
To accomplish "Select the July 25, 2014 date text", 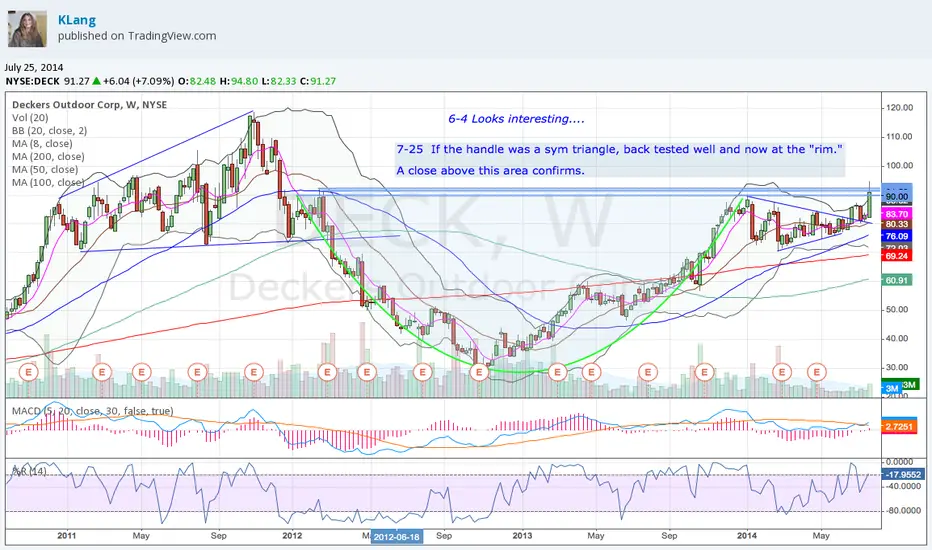I will [x=34, y=67].
